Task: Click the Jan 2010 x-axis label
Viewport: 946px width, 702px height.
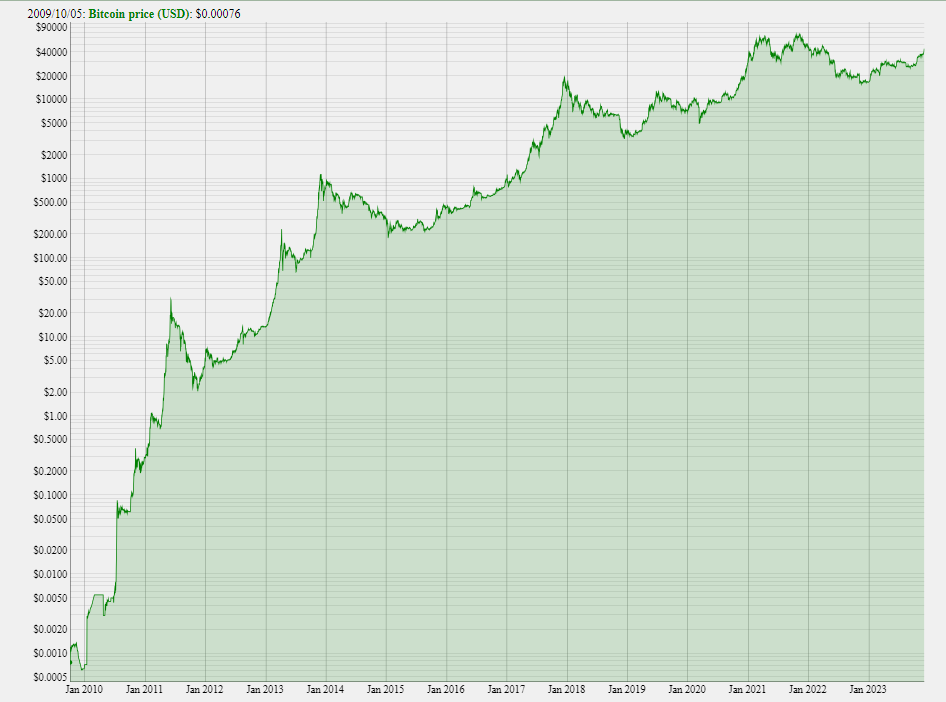Action: pyautogui.click(x=84, y=689)
